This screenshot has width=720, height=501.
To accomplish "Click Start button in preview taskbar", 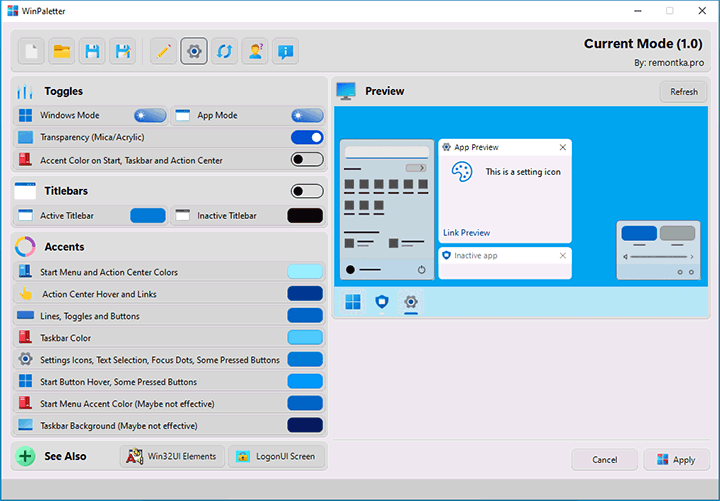I will (x=353, y=302).
